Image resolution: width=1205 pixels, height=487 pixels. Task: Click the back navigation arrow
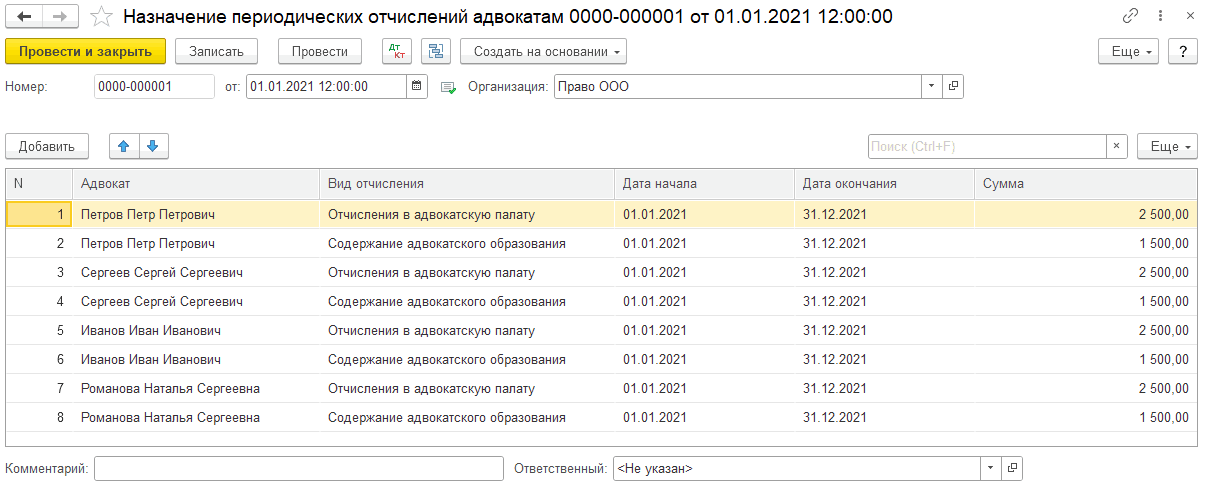click(x=25, y=17)
